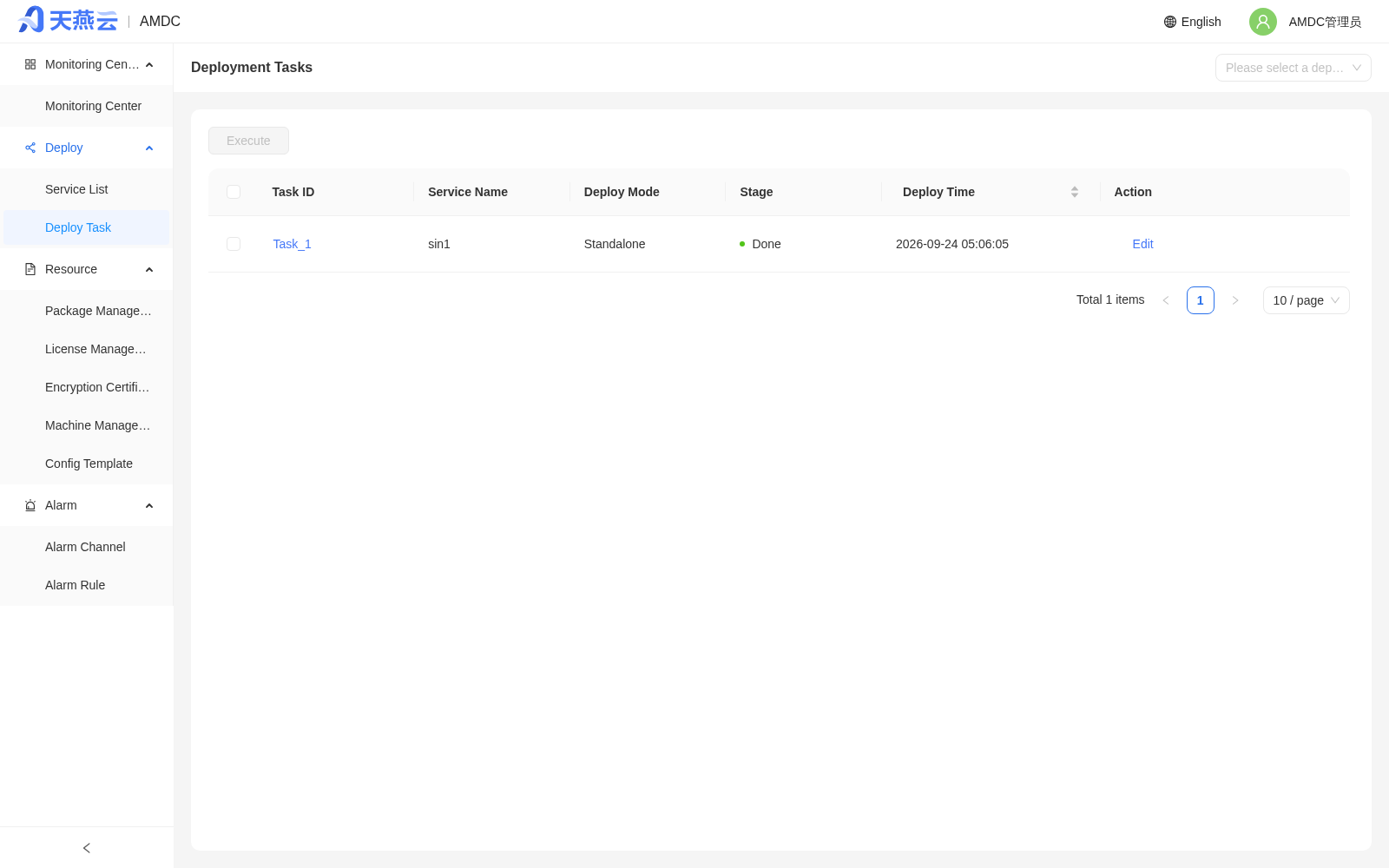1389x868 pixels.
Task: Select Deploy Task in sidebar
Action: pos(87,227)
